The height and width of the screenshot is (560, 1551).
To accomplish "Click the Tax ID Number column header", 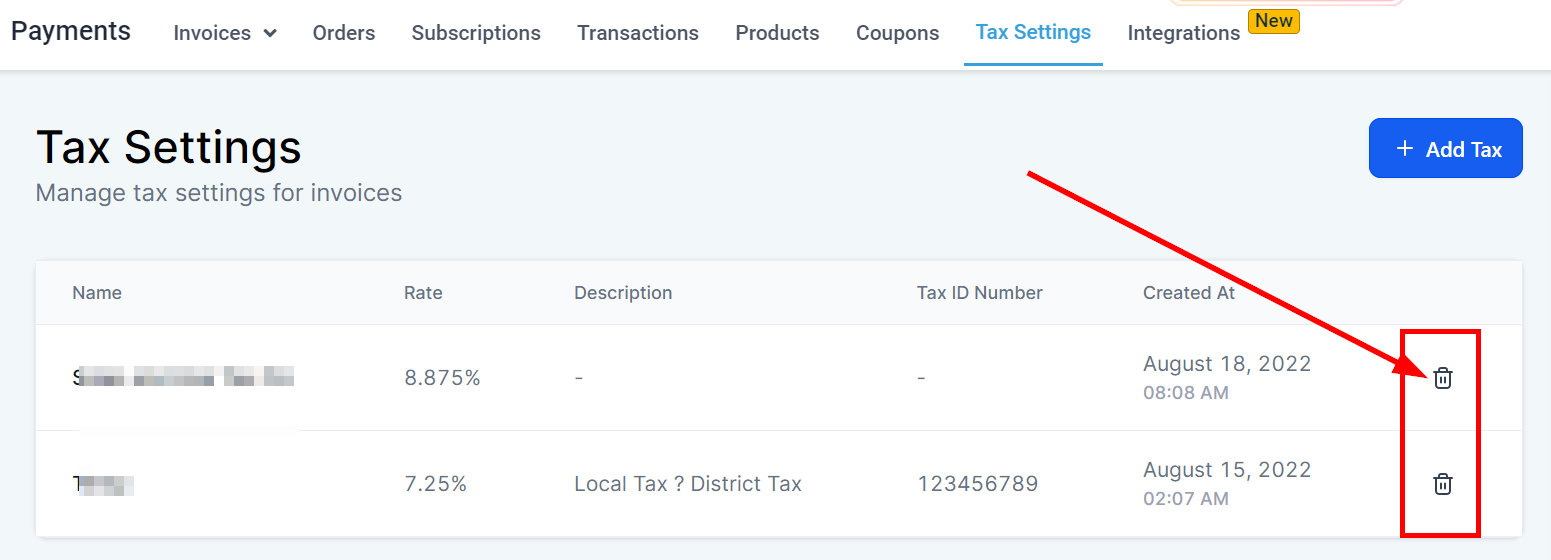I will [979, 293].
